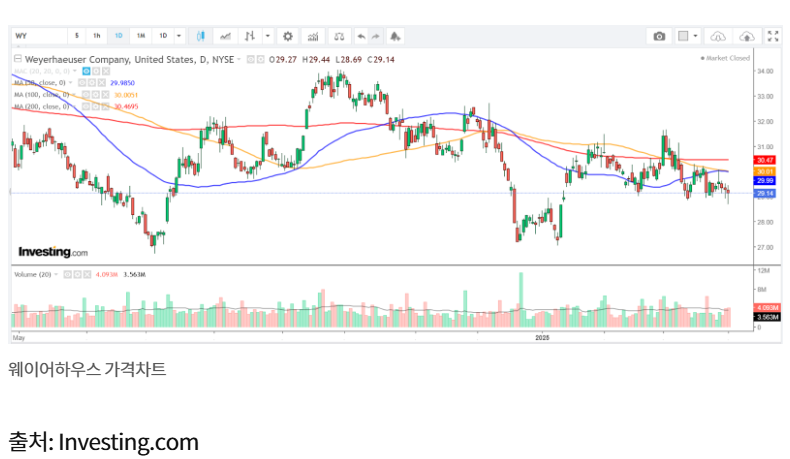Open the timeframe dropdown arrow beside 1D
This screenshot has width=790, height=459.
click(179, 36)
